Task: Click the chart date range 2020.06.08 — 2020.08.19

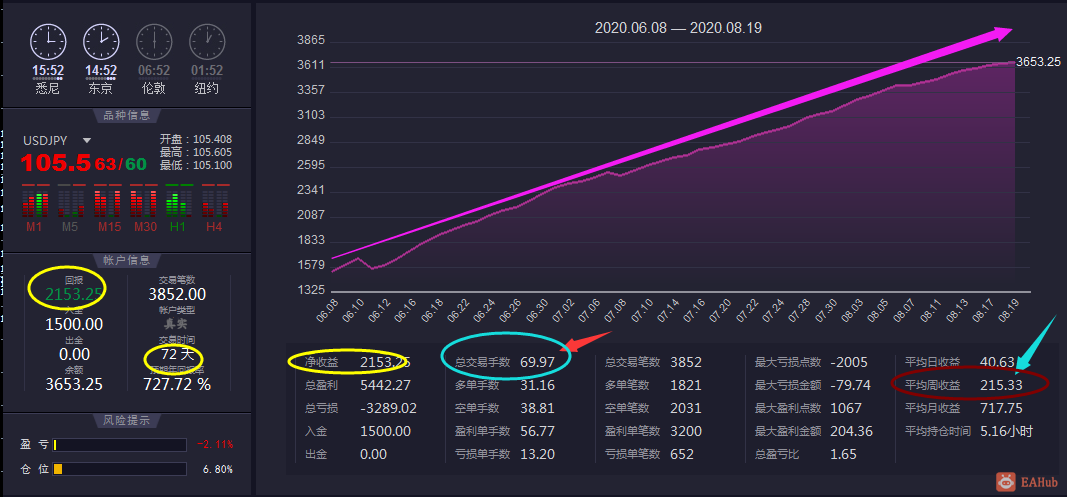Action: pos(678,28)
